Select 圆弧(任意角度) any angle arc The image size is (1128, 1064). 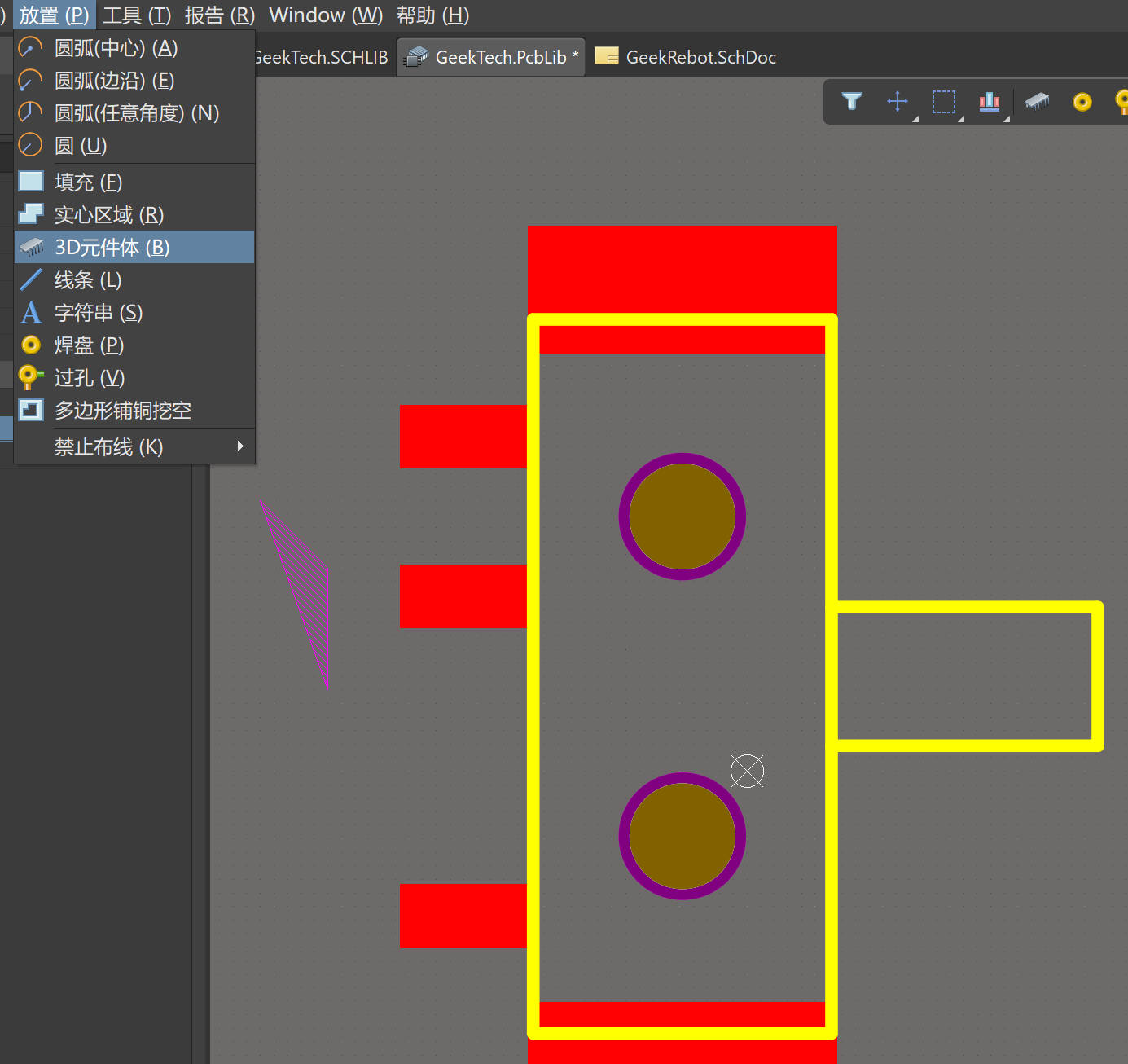[x=136, y=113]
